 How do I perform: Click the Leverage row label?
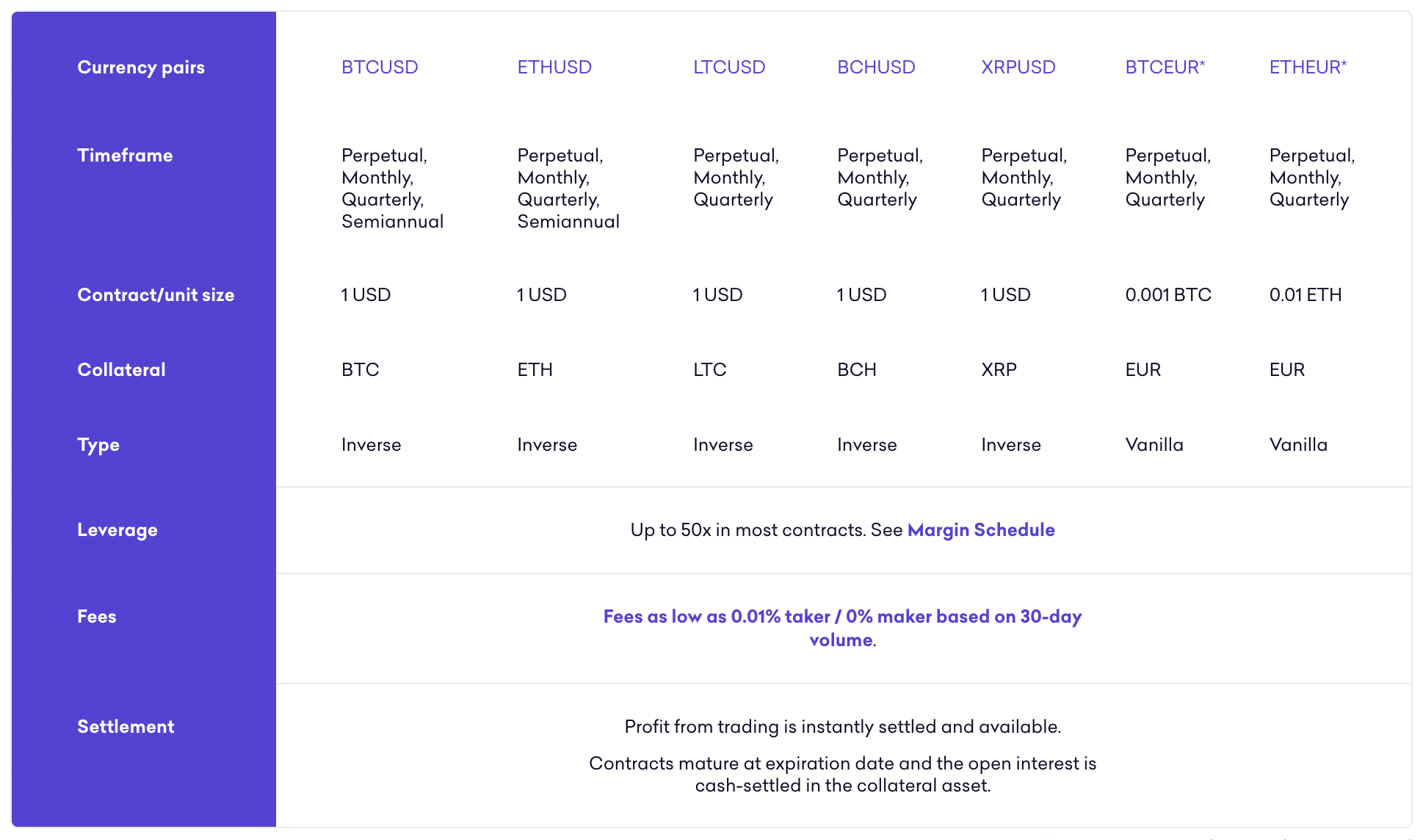[x=117, y=530]
